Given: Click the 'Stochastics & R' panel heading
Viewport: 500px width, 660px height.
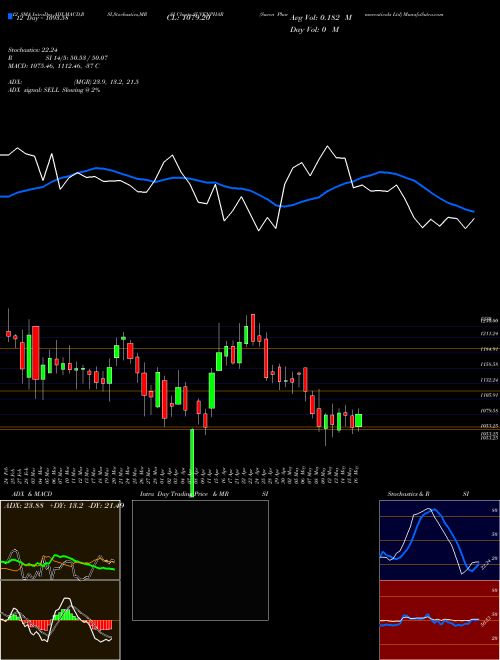Looking at the screenshot, I should pos(409,494).
